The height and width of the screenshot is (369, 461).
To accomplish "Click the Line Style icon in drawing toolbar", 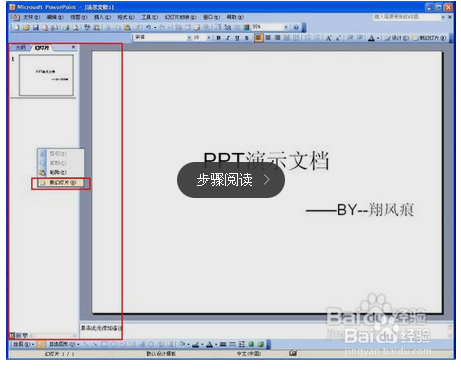I will 223,344.
